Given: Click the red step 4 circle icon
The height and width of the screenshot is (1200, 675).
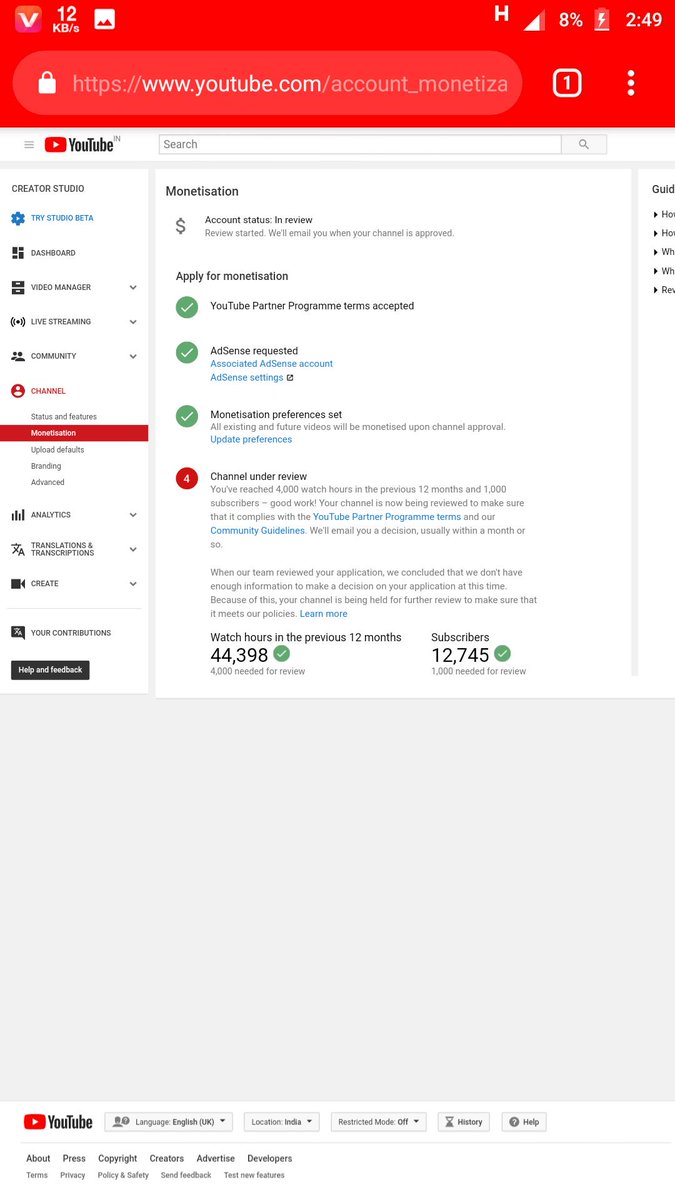Looking at the screenshot, I should (x=187, y=478).
